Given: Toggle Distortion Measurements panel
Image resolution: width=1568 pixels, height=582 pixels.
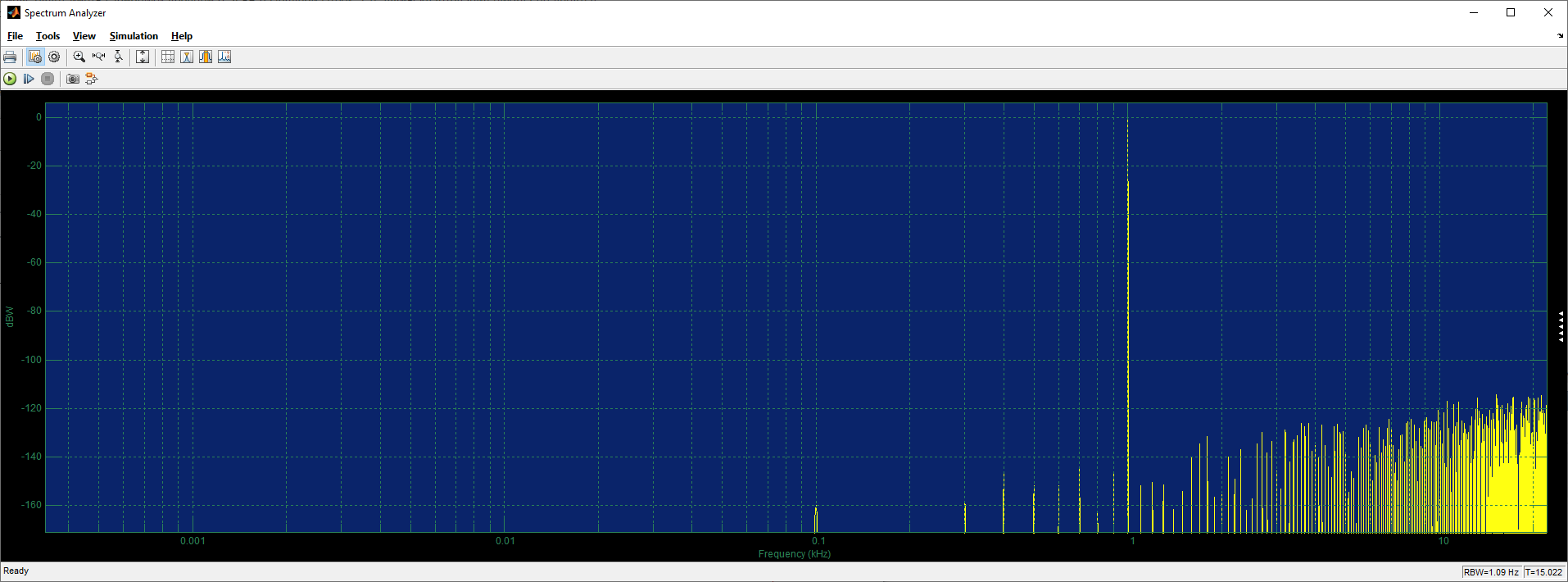Looking at the screenshot, I should pos(224,57).
